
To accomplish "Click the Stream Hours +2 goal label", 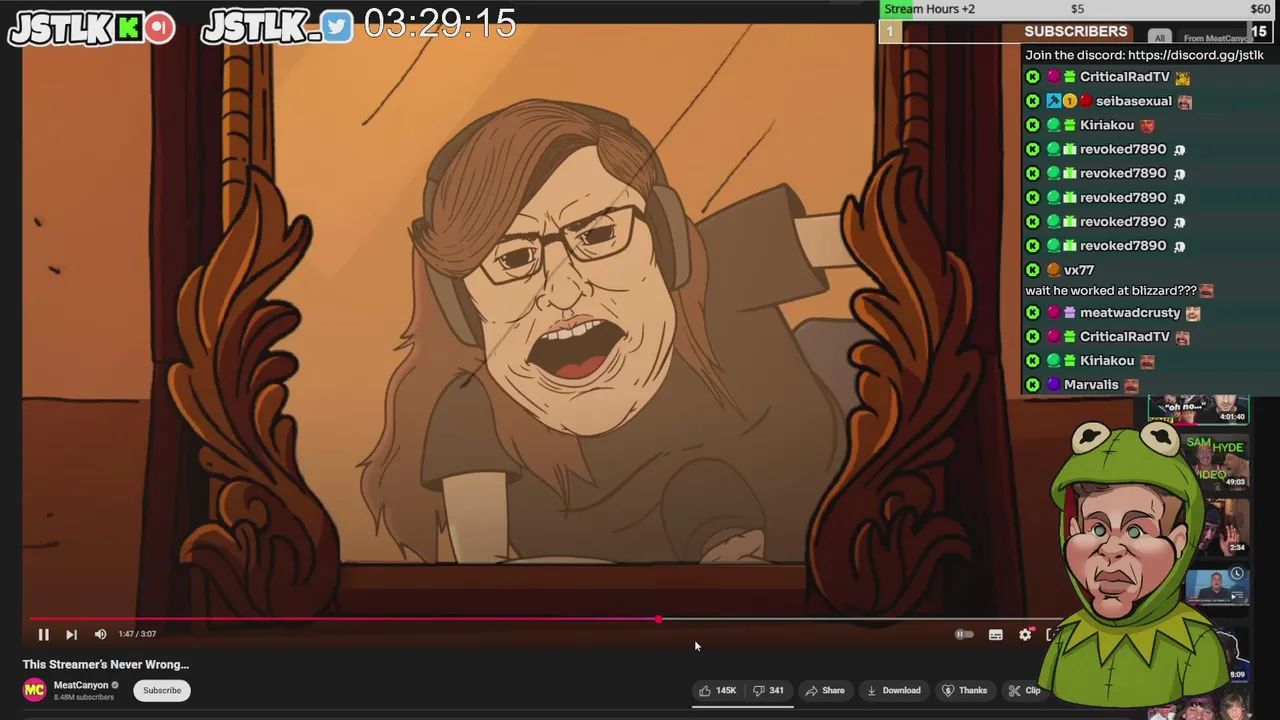I will click(x=929, y=9).
